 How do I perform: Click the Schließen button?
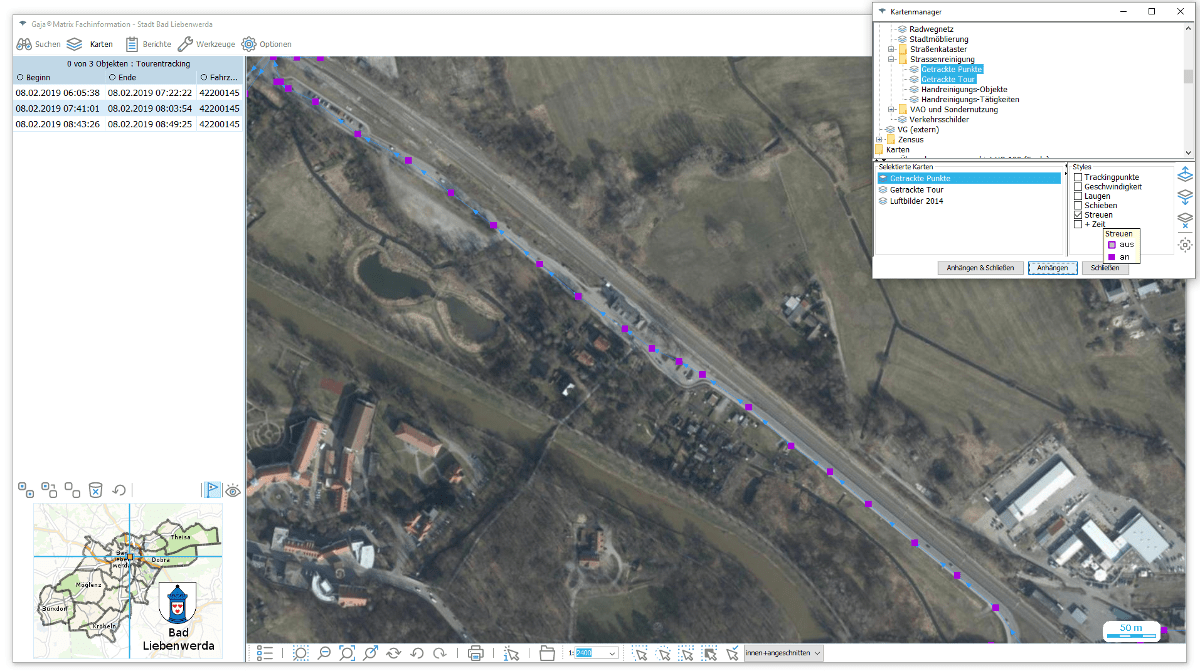pos(1105,267)
